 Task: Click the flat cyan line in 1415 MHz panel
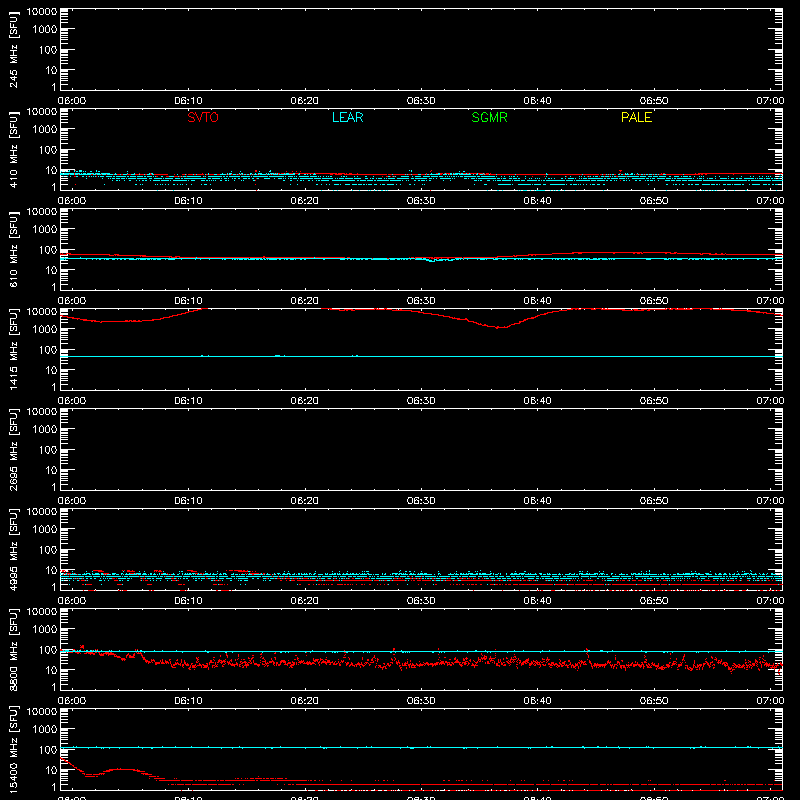(421, 356)
